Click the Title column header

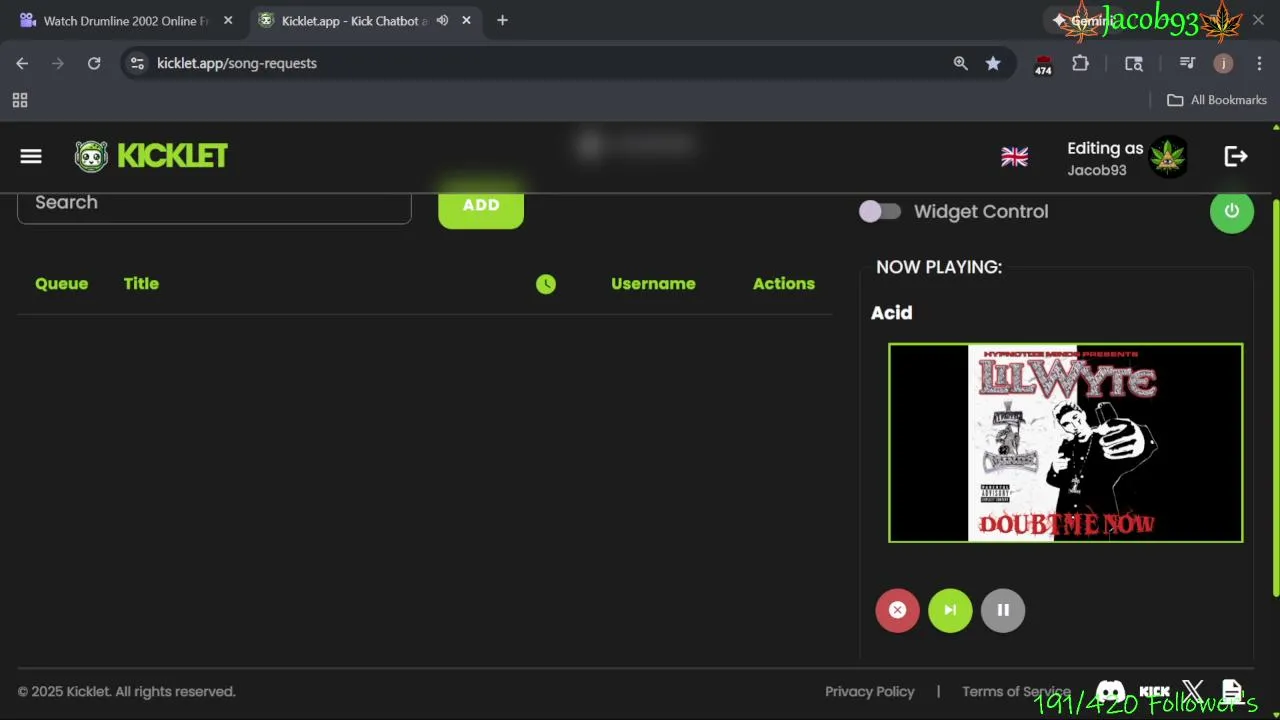click(141, 284)
